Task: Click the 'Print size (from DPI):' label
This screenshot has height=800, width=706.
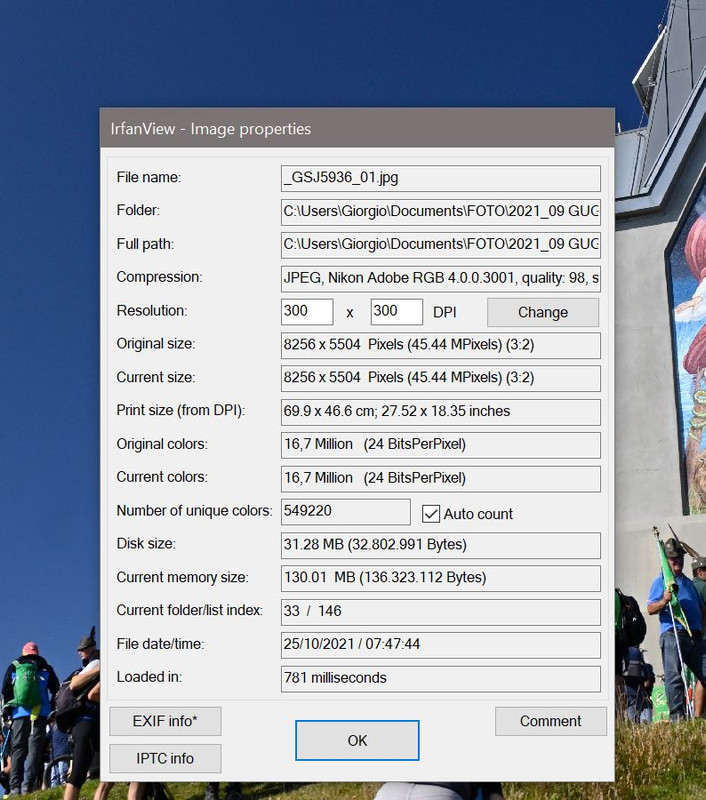Action: coord(181,410)
